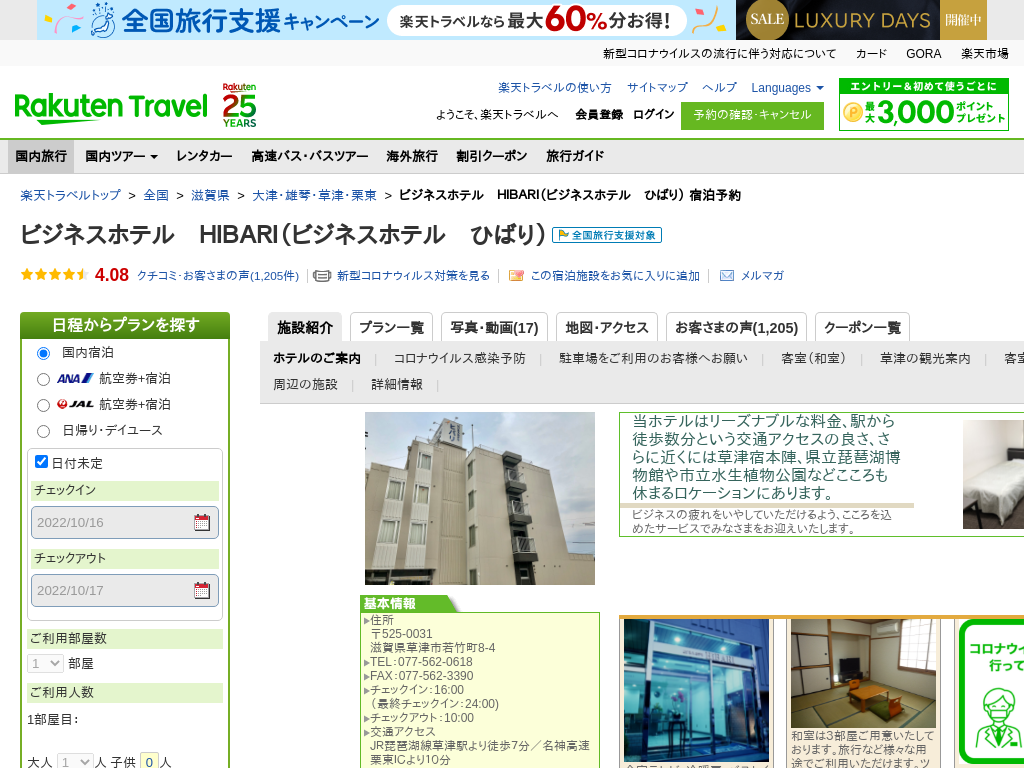The image size is (1024, 768).
Task: Open the 写真・動画(17) tab
Action: coord(494,327)
